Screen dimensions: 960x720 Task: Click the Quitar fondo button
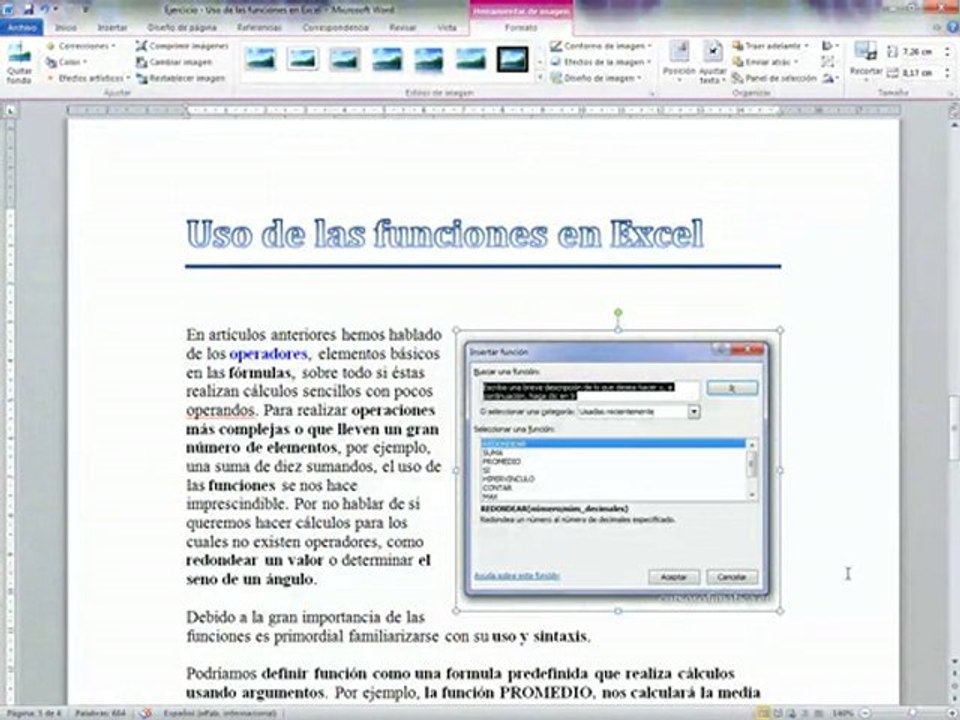click(19, 62)
